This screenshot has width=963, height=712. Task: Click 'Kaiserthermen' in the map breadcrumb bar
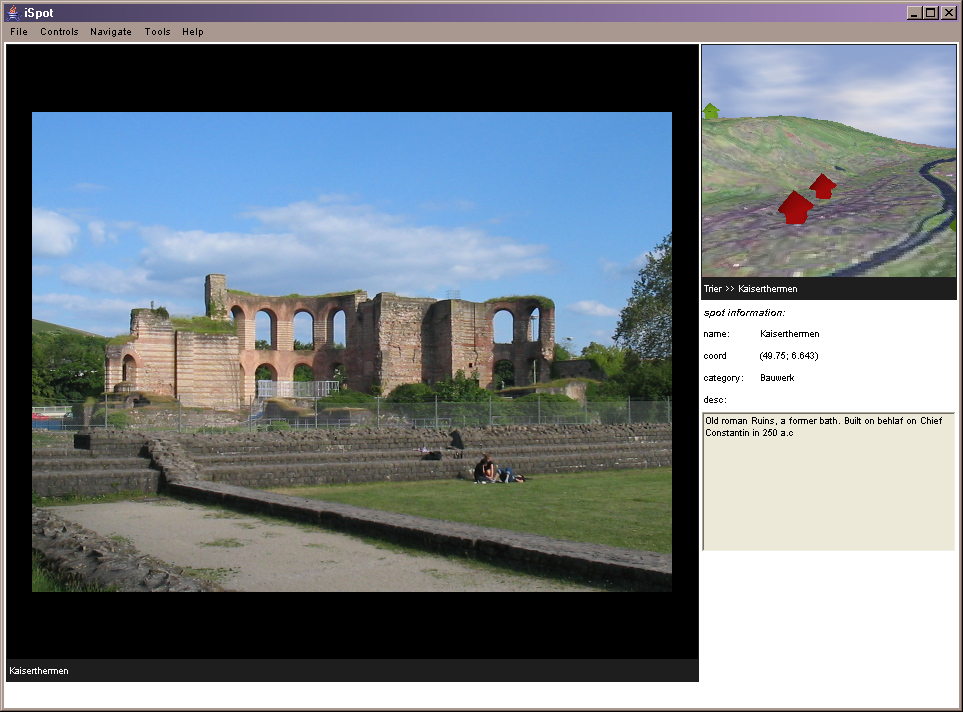pyautogui.click(x=767, y=289)
